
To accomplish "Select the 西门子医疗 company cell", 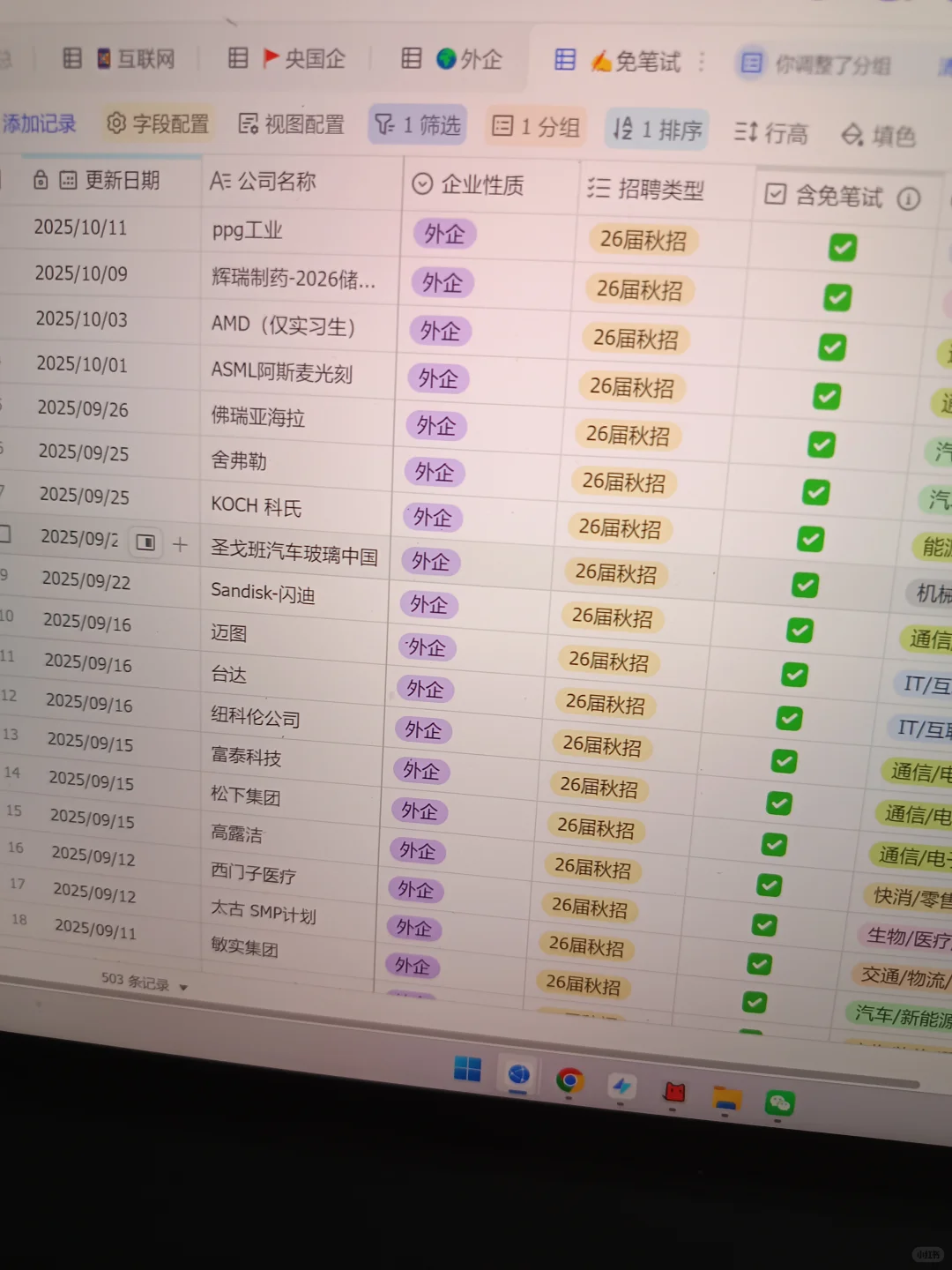I will (289, 874).
